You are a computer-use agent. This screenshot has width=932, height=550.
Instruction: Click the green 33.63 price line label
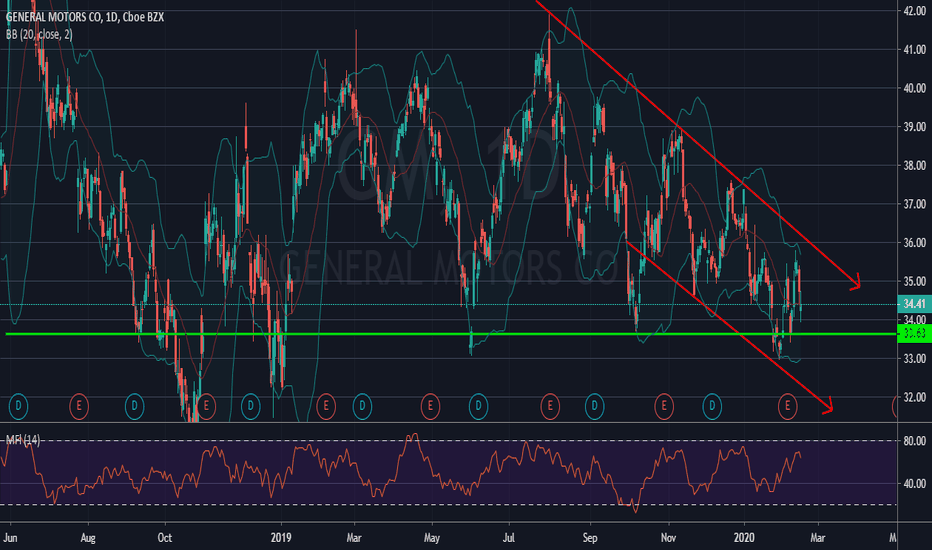pyautogui.click(x=914, y=334)
